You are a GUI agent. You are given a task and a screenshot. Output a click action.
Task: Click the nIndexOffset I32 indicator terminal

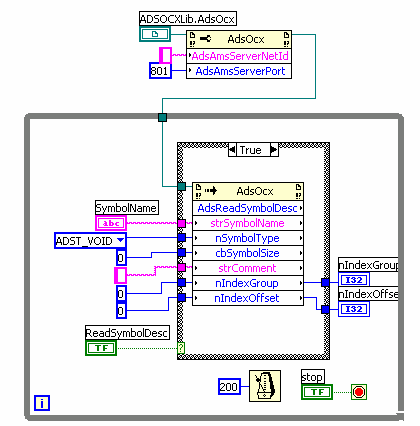pos(354,309)
